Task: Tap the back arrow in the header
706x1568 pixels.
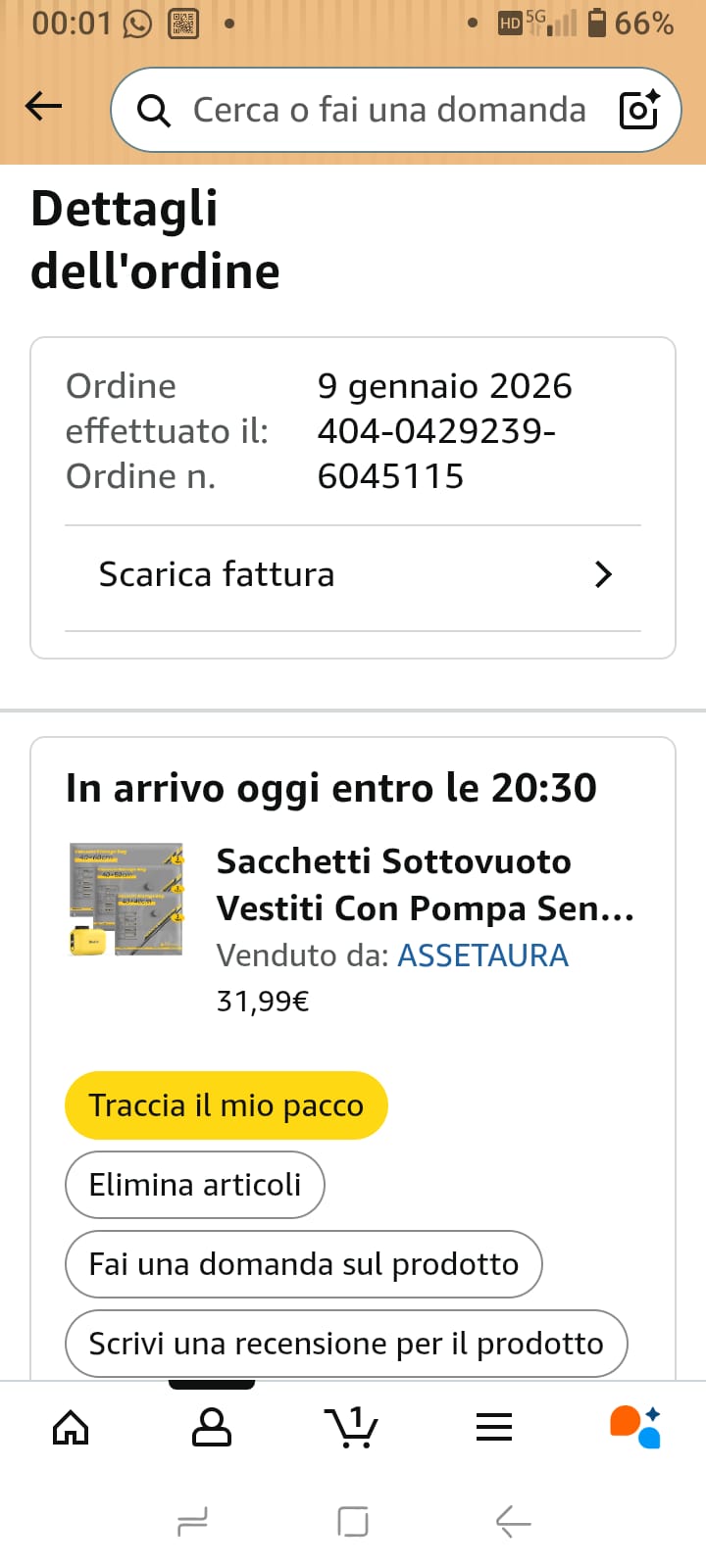Action: click(43, 106)
